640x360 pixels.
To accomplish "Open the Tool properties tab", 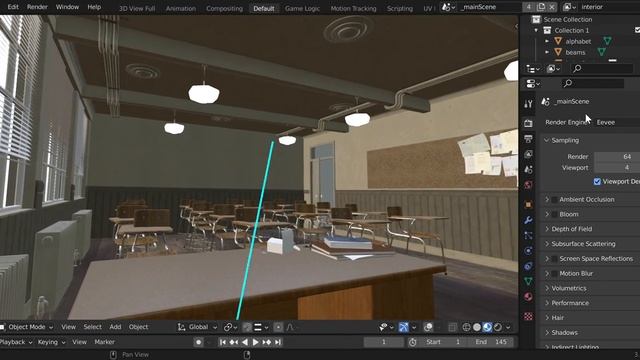I will (x=528, y=104).
